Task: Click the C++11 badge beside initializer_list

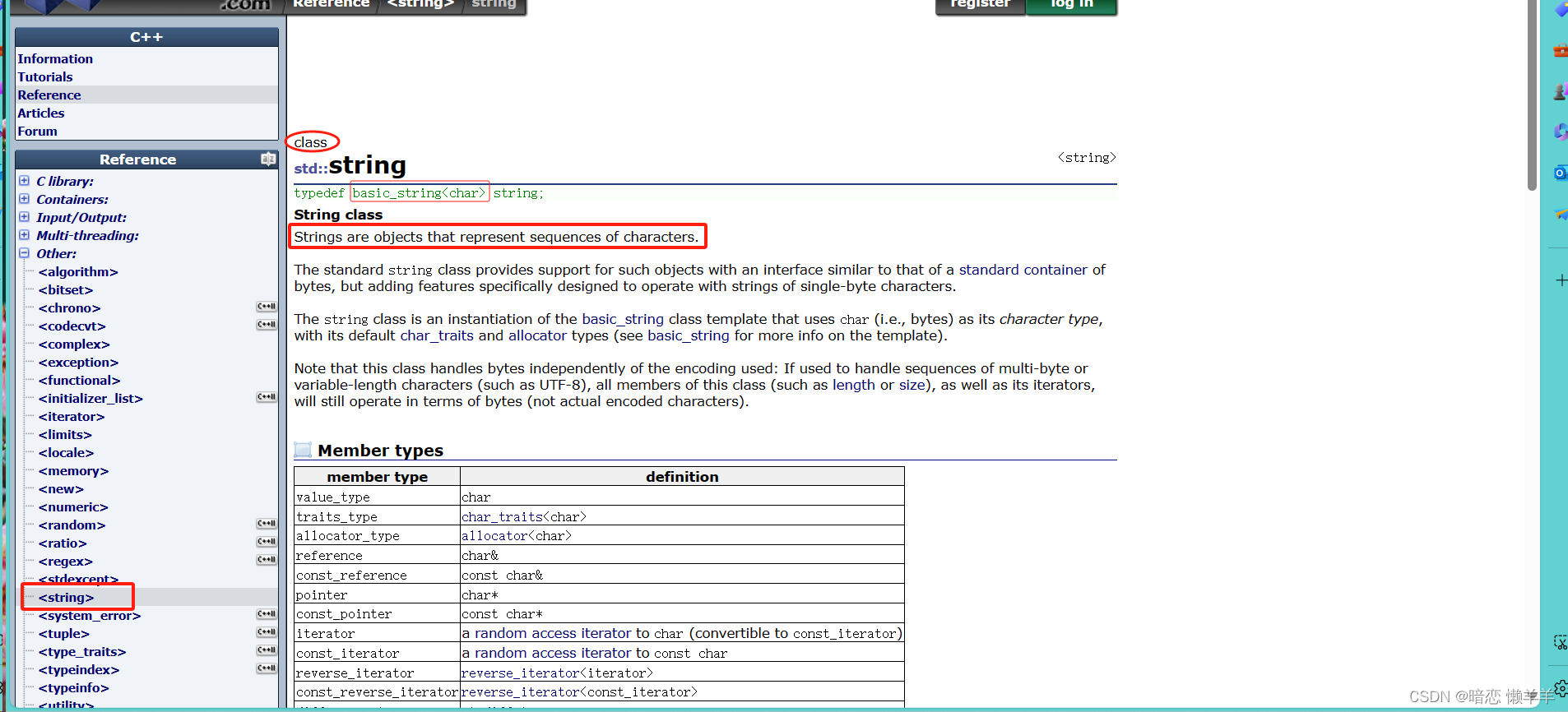Action: pyautogui.click(x=267, y=397)
